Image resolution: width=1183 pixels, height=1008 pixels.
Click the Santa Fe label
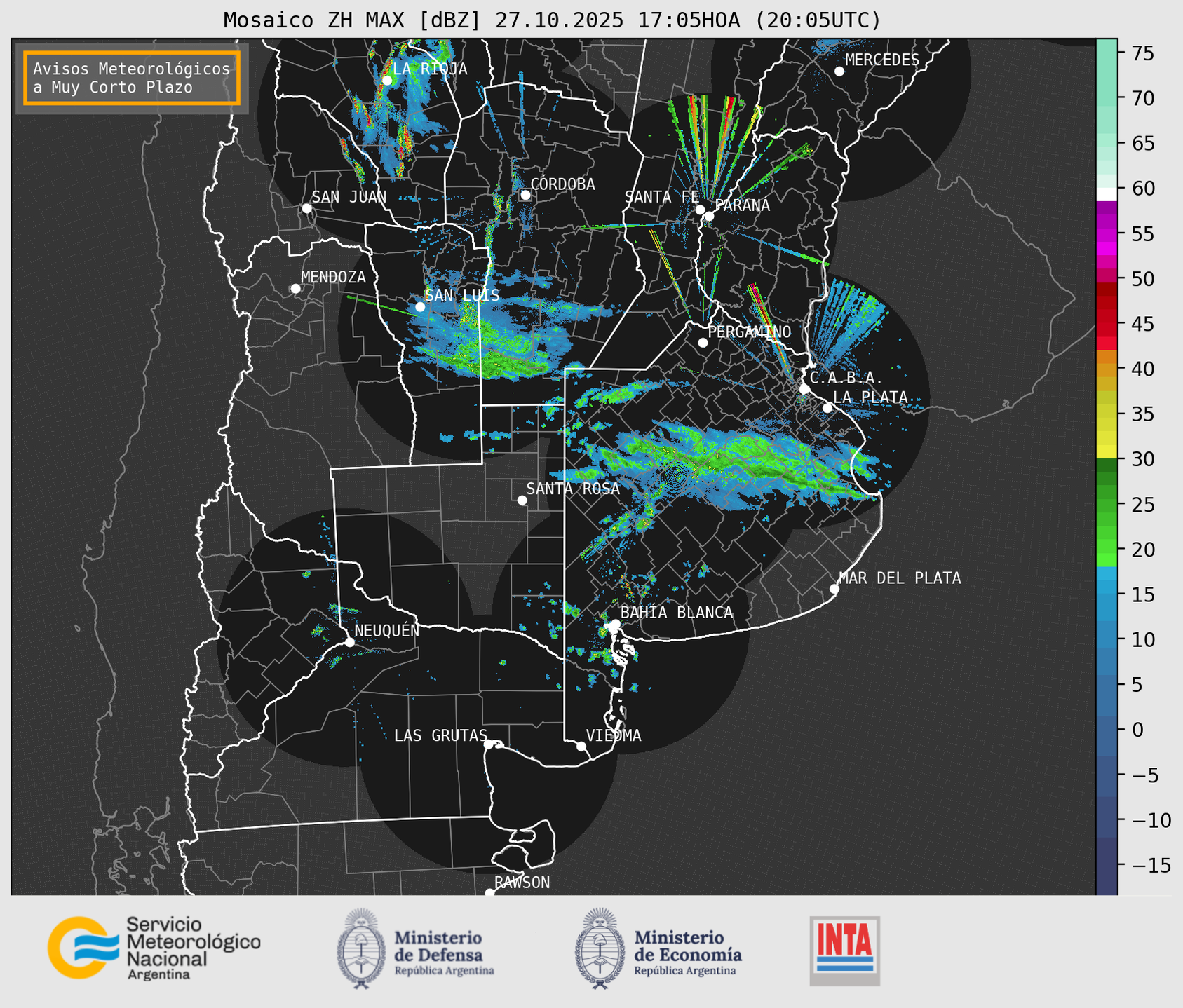coord(662,197)
